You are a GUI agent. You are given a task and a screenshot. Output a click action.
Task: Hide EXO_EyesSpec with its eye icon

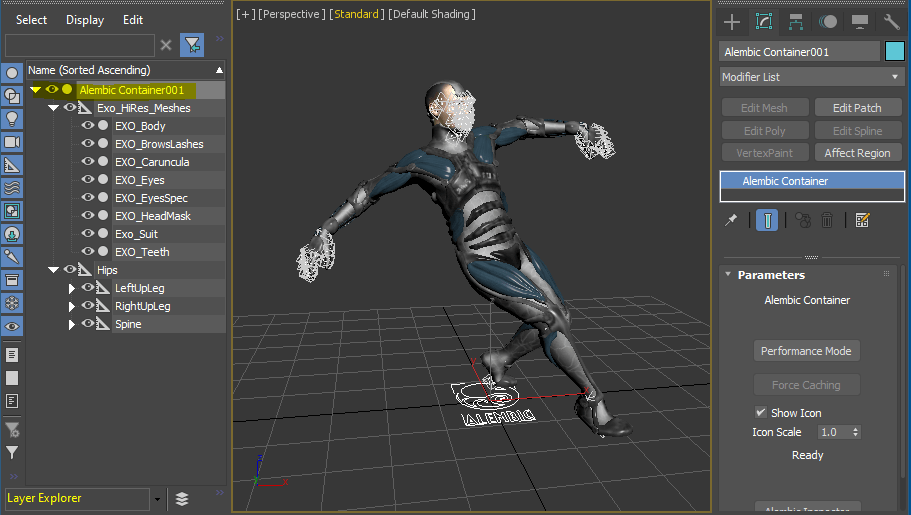pos(88,198)
